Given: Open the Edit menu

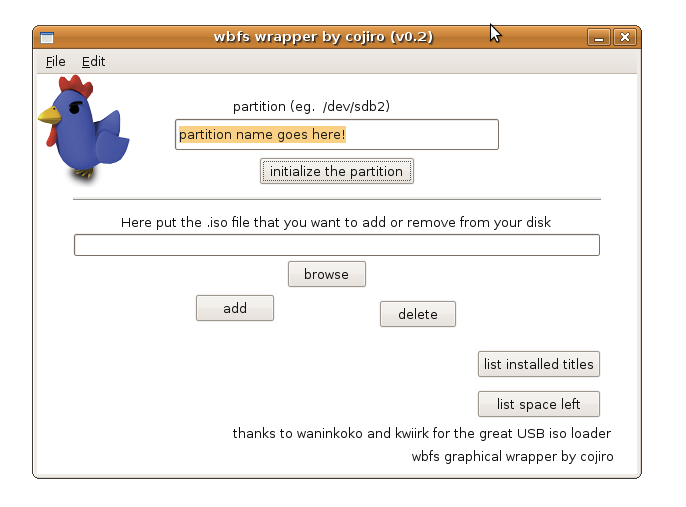Looking at the screenshot, I should (93, 61).
